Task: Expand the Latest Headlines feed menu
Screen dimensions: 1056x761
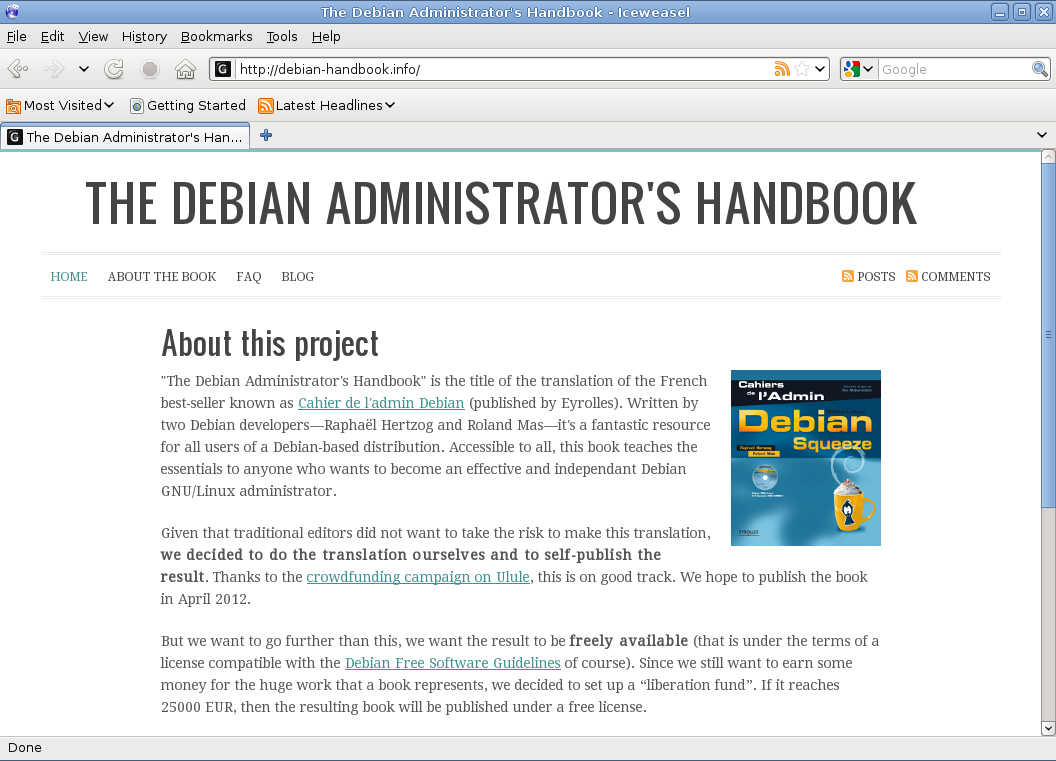Action: (x=327, y=105)
